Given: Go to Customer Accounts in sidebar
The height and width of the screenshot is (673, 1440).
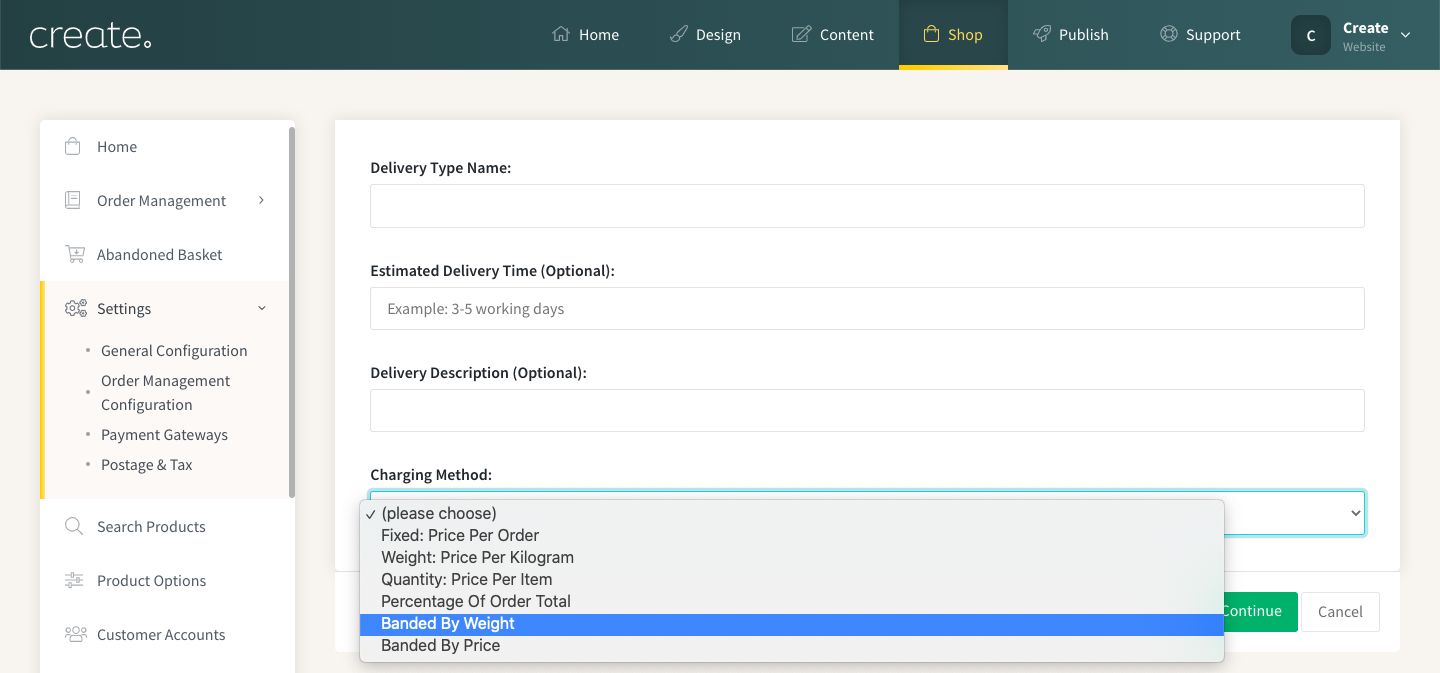Looking at the screenshot, I should [x=161, y=634].
